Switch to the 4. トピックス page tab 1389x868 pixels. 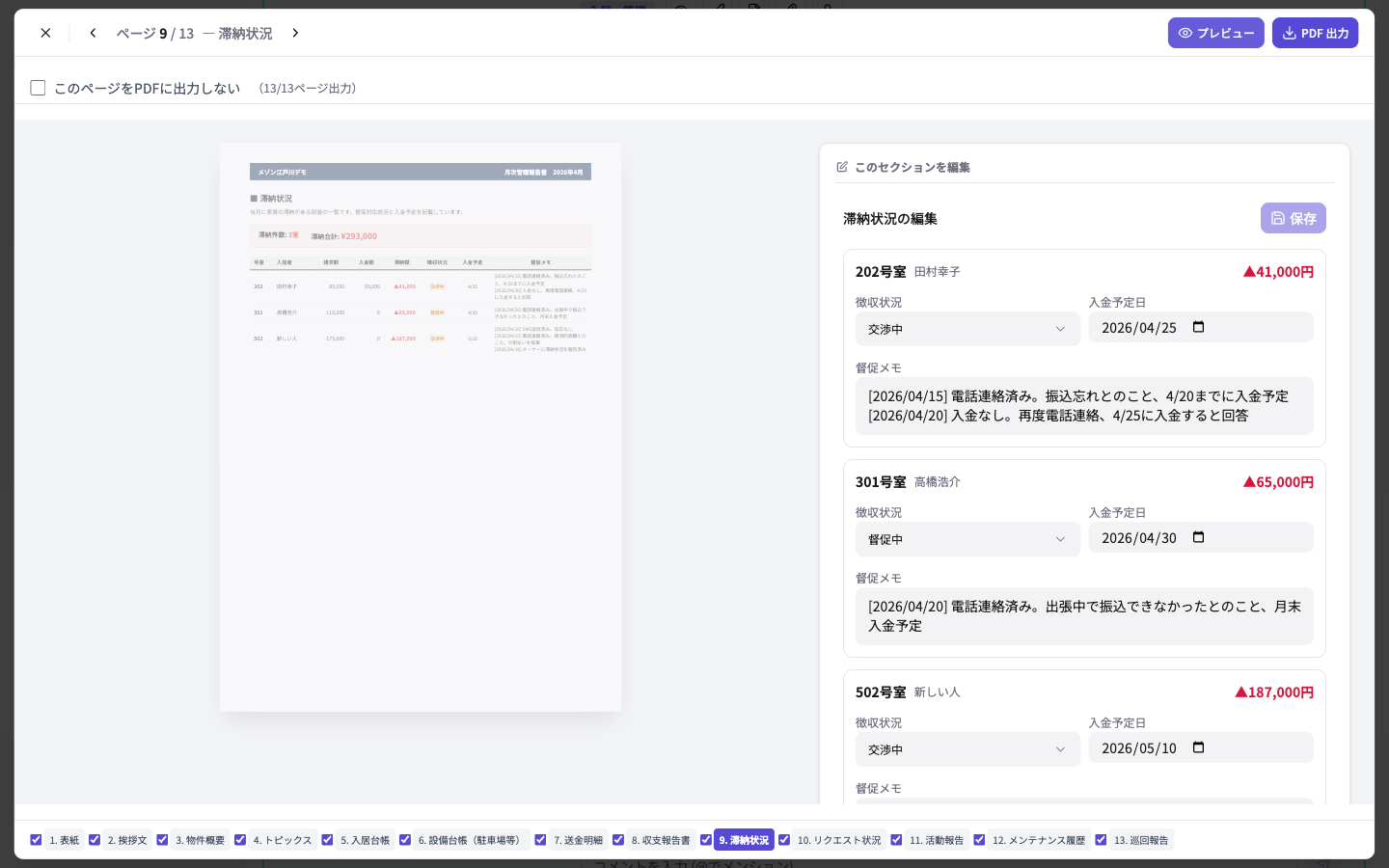(283, 840)
